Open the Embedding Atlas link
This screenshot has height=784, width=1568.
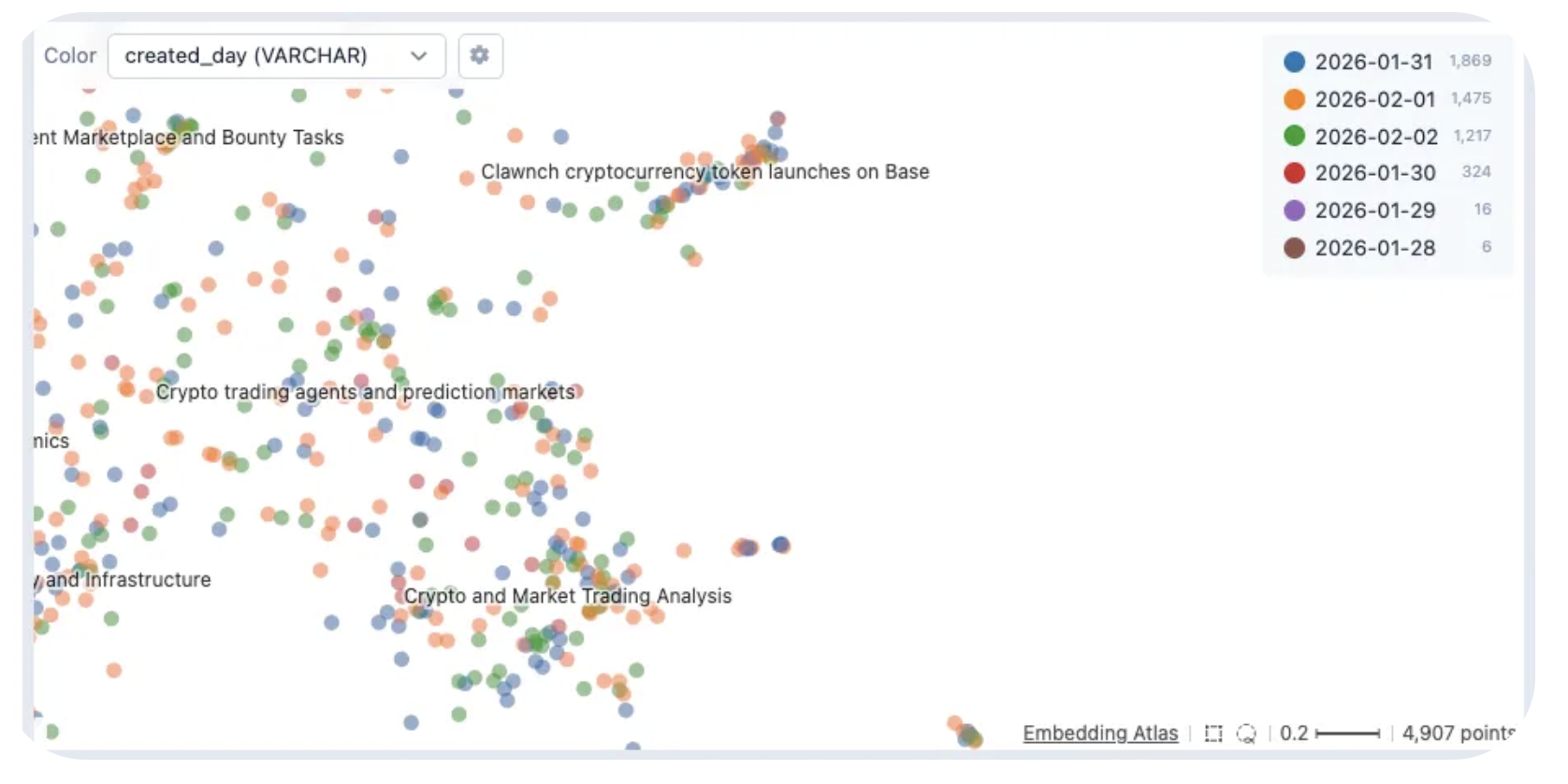pos(1100,733)
